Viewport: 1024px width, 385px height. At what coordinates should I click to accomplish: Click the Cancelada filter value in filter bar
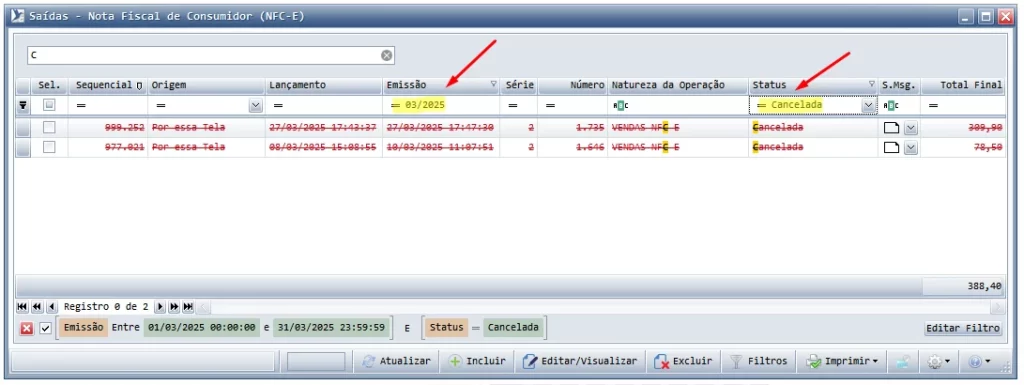[513, 328]
